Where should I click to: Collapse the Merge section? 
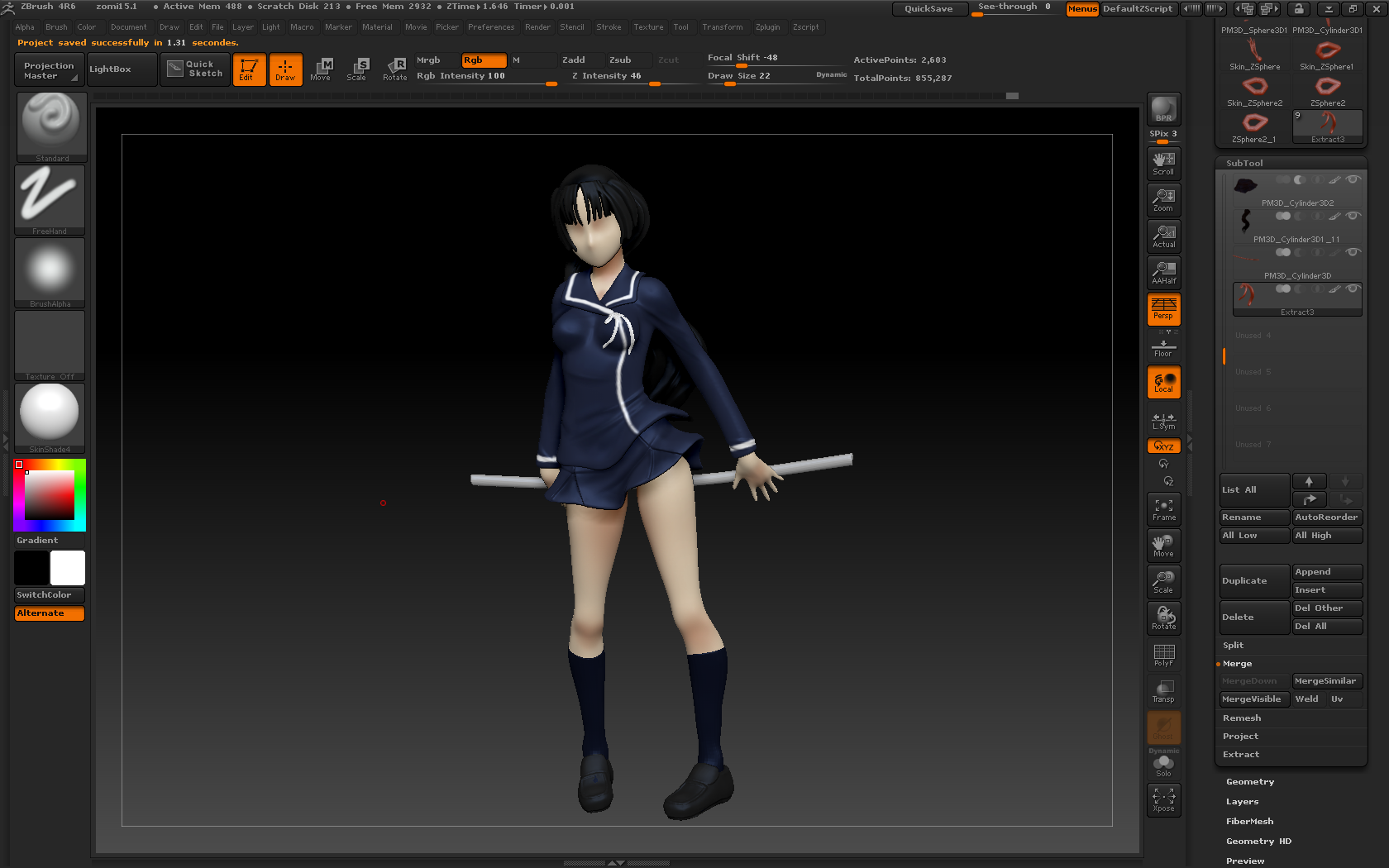pyautogui.click(x=1237, y=663)
